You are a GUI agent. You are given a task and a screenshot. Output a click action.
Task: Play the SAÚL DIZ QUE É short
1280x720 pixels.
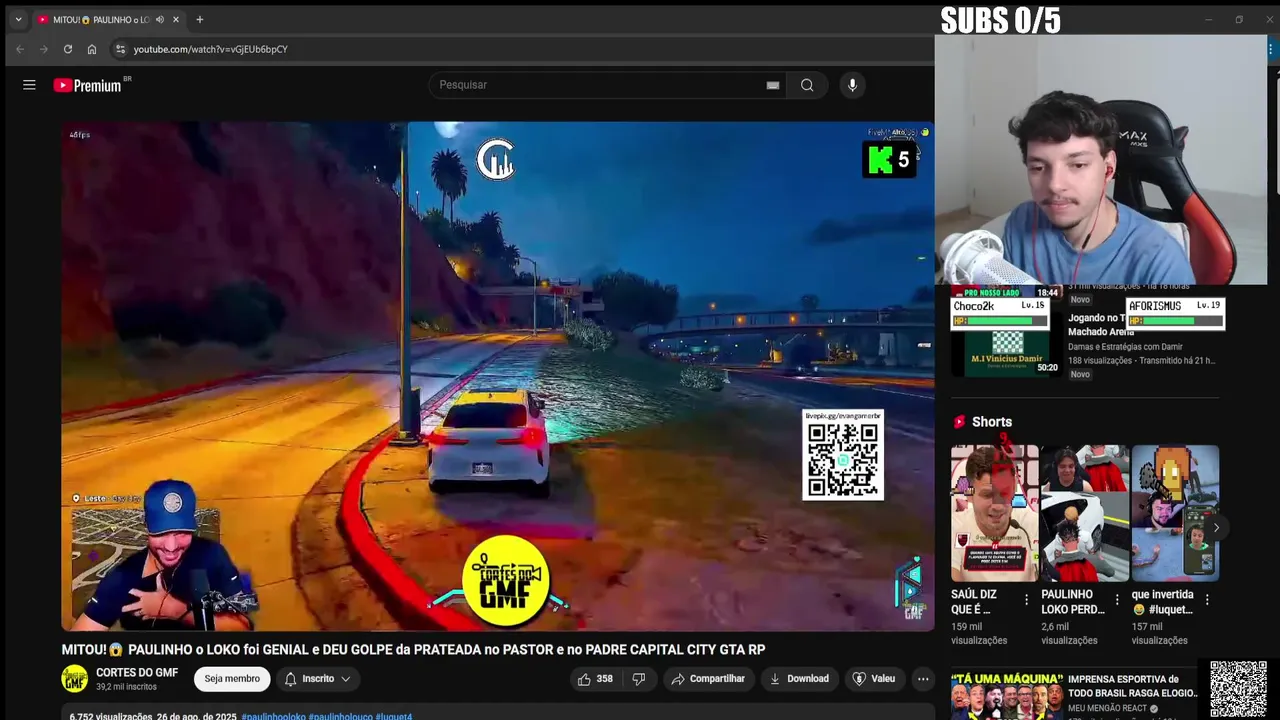point(994,513)
